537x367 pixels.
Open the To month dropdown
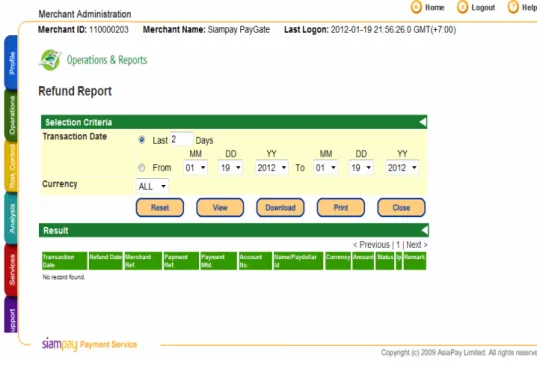click(325, 167)
